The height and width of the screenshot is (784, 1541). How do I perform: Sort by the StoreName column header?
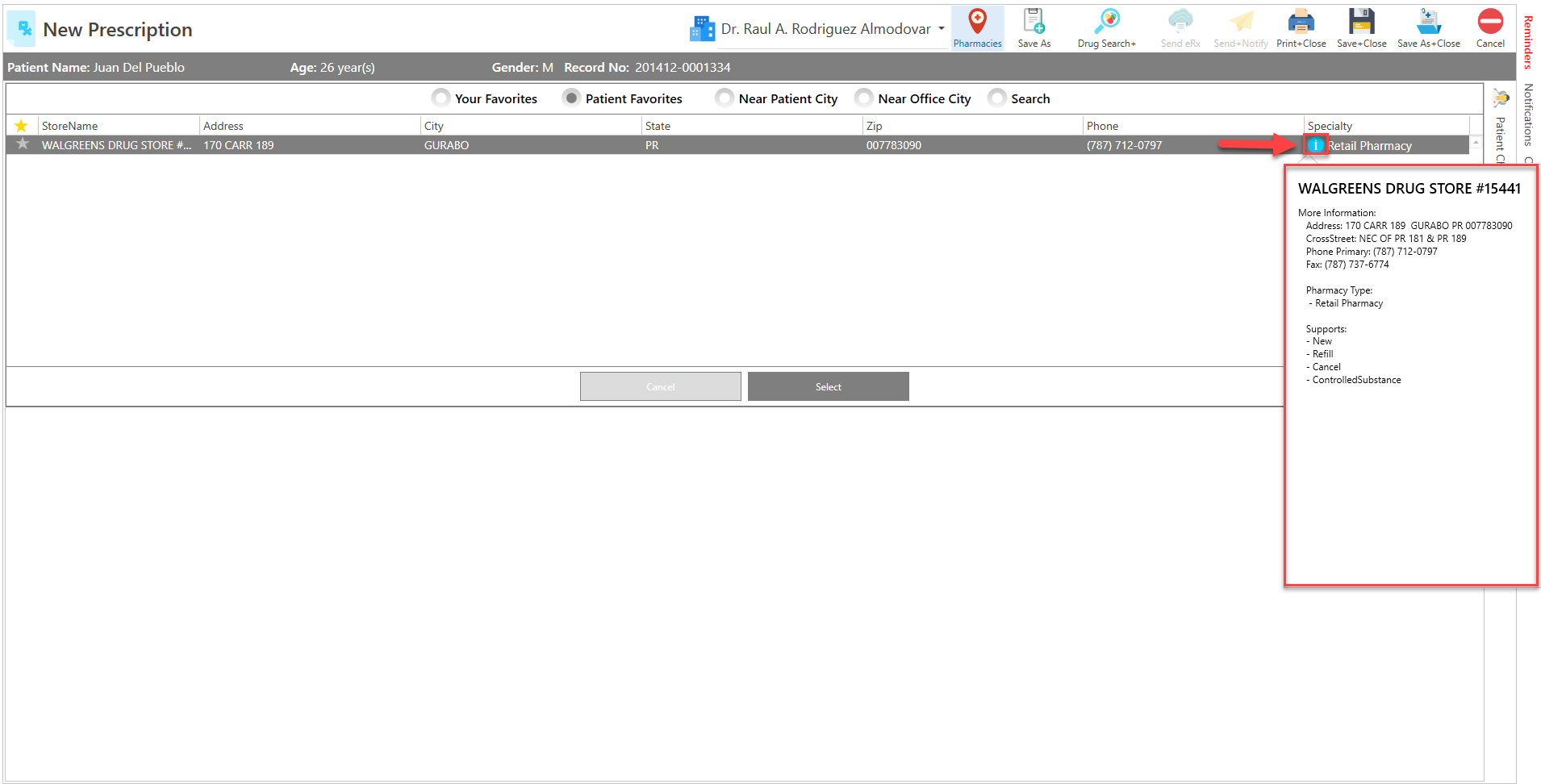[119, 126]
